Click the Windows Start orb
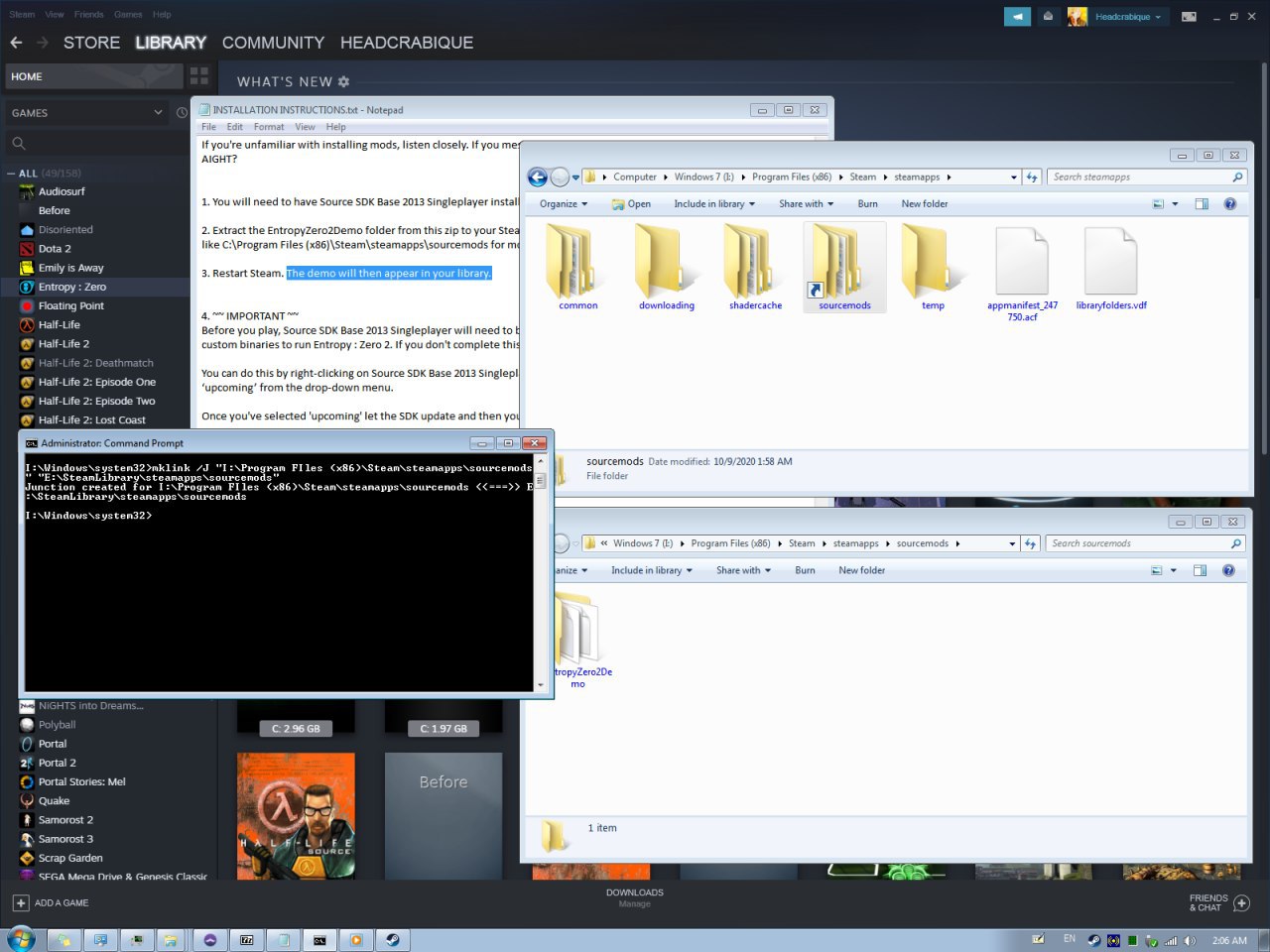This screenshot has width=1270, height=952. tap(21, 938)
